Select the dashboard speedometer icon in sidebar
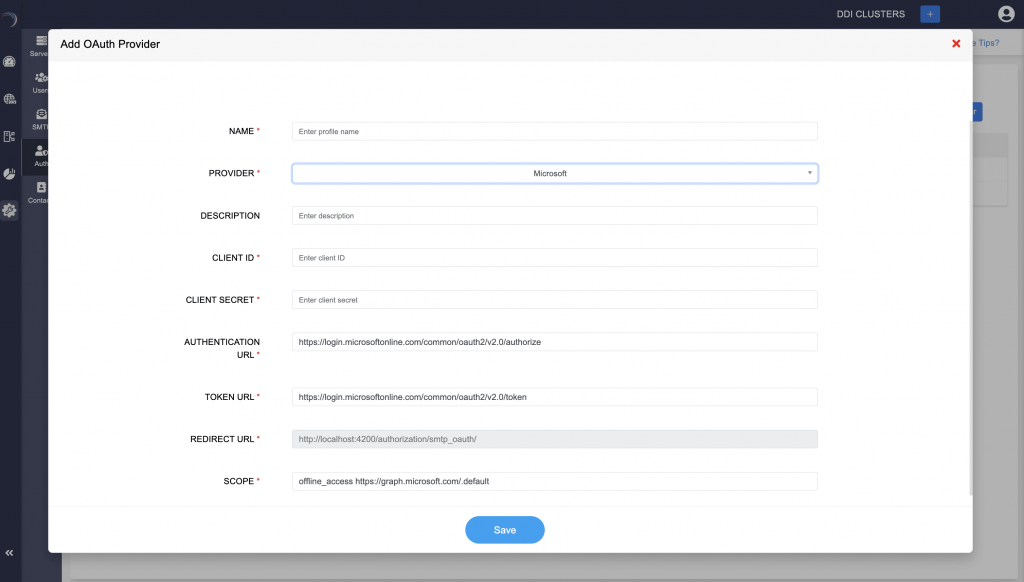 9,62
